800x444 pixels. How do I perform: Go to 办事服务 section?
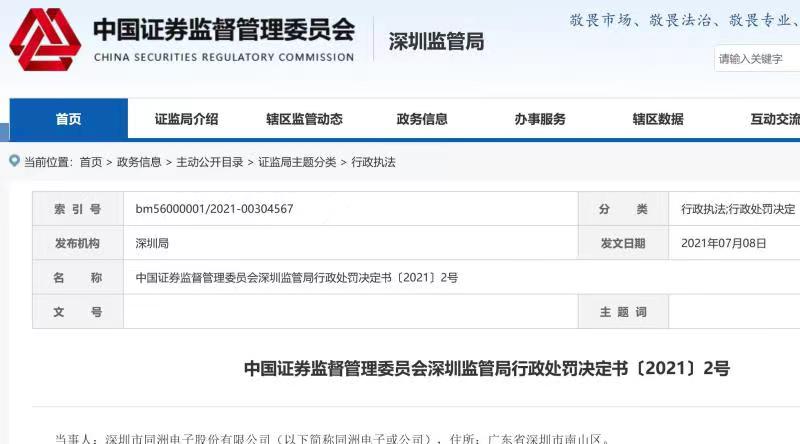click(540, 119)
